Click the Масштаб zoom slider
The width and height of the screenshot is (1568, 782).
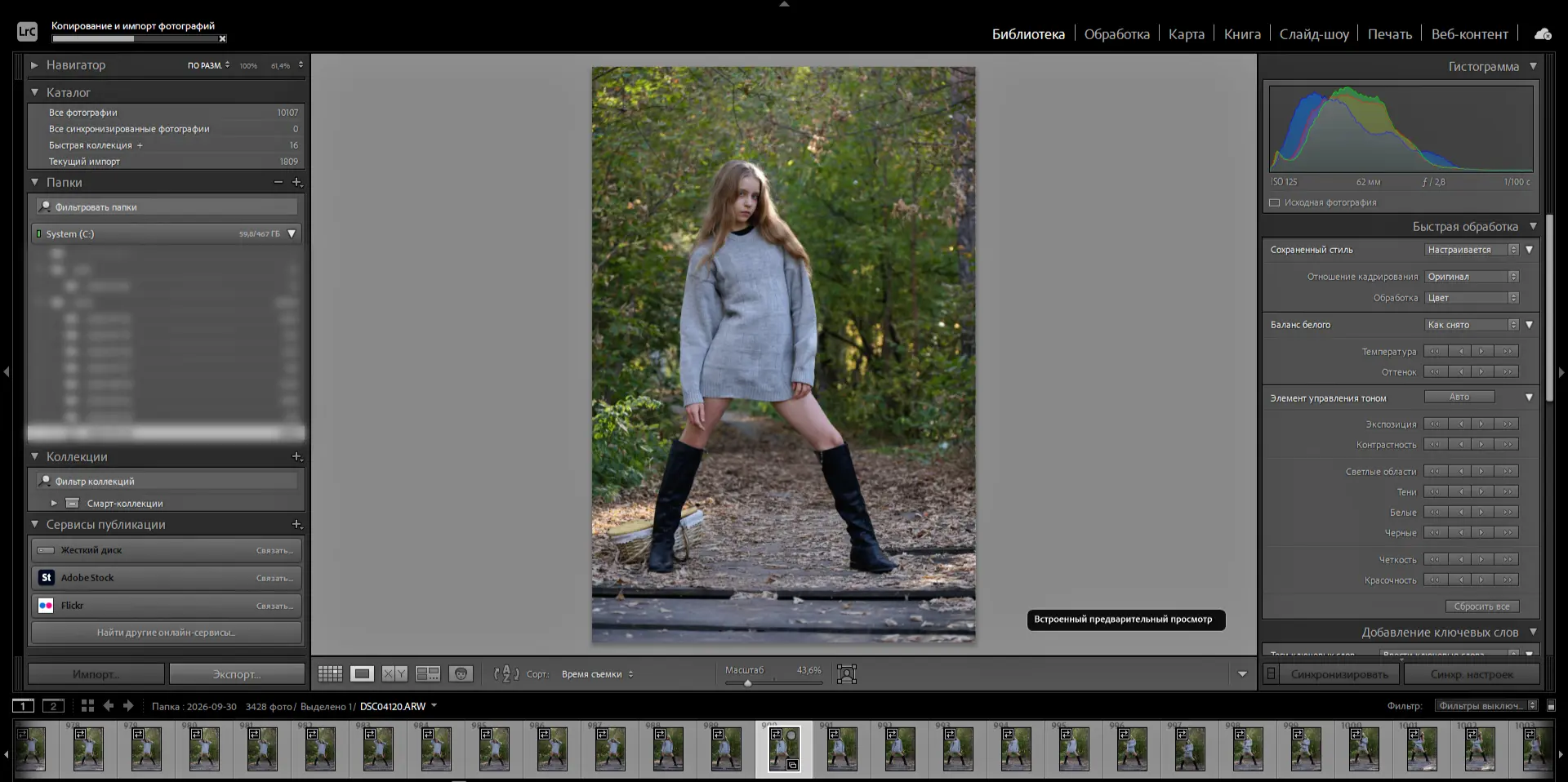[774, 682]
